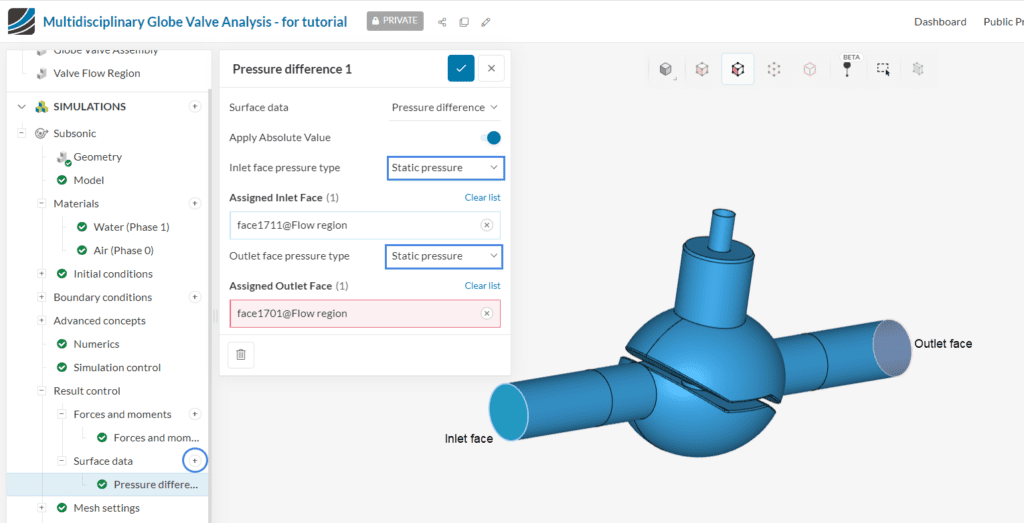
Task: Open Simulation control settings
Action: tap(117, 368)
